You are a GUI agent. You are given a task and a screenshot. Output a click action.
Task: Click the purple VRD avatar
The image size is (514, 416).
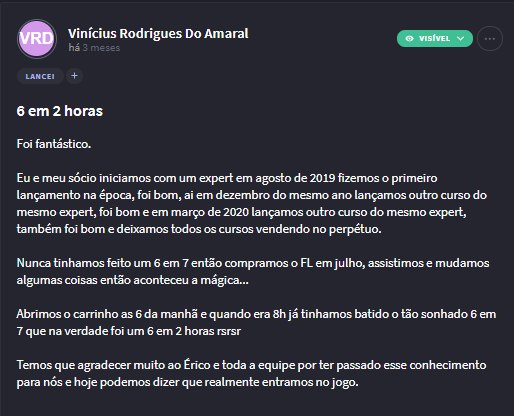pyautogui.click(x=37, y=39)
